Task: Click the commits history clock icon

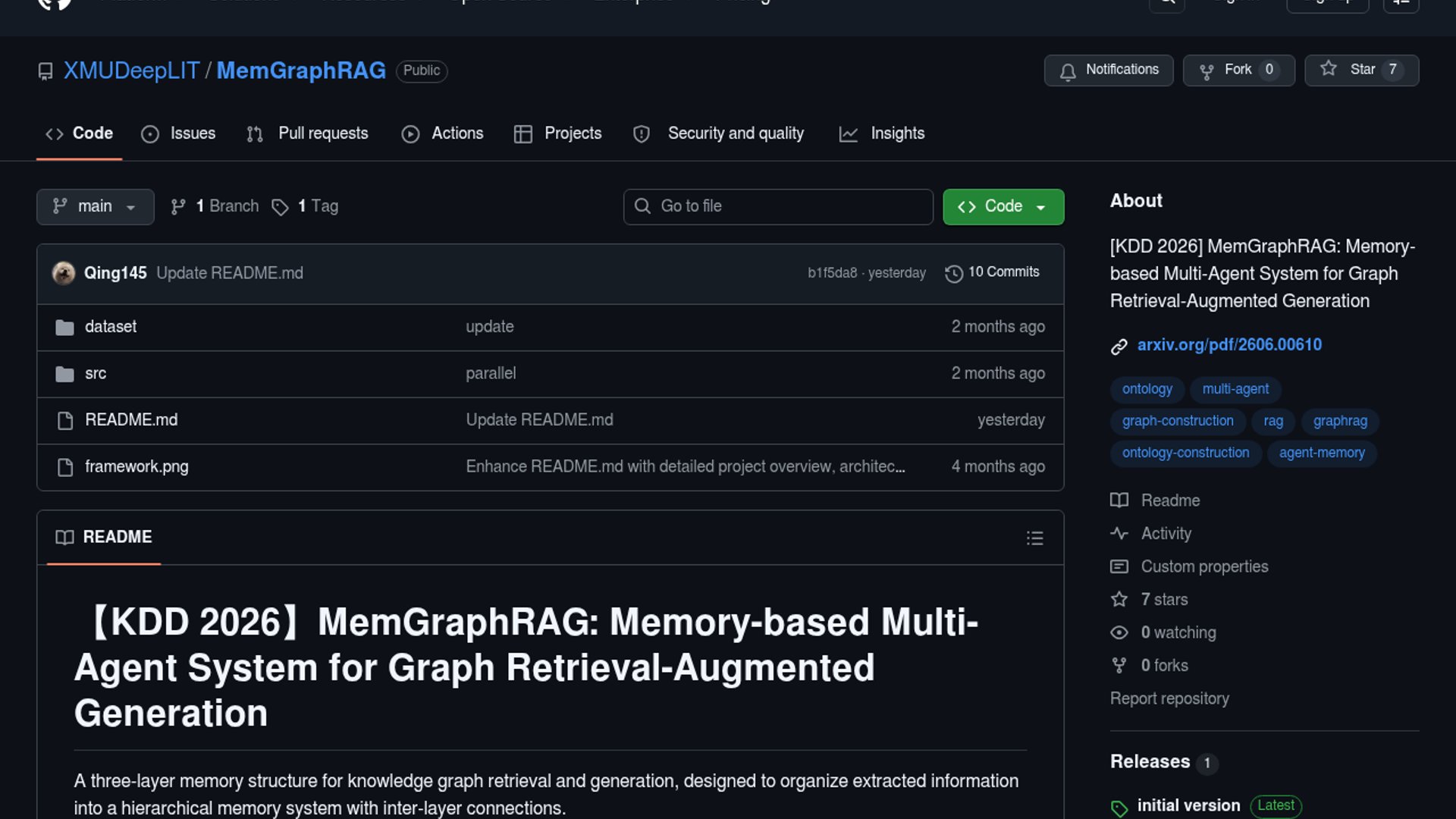Action: [954, 273]
